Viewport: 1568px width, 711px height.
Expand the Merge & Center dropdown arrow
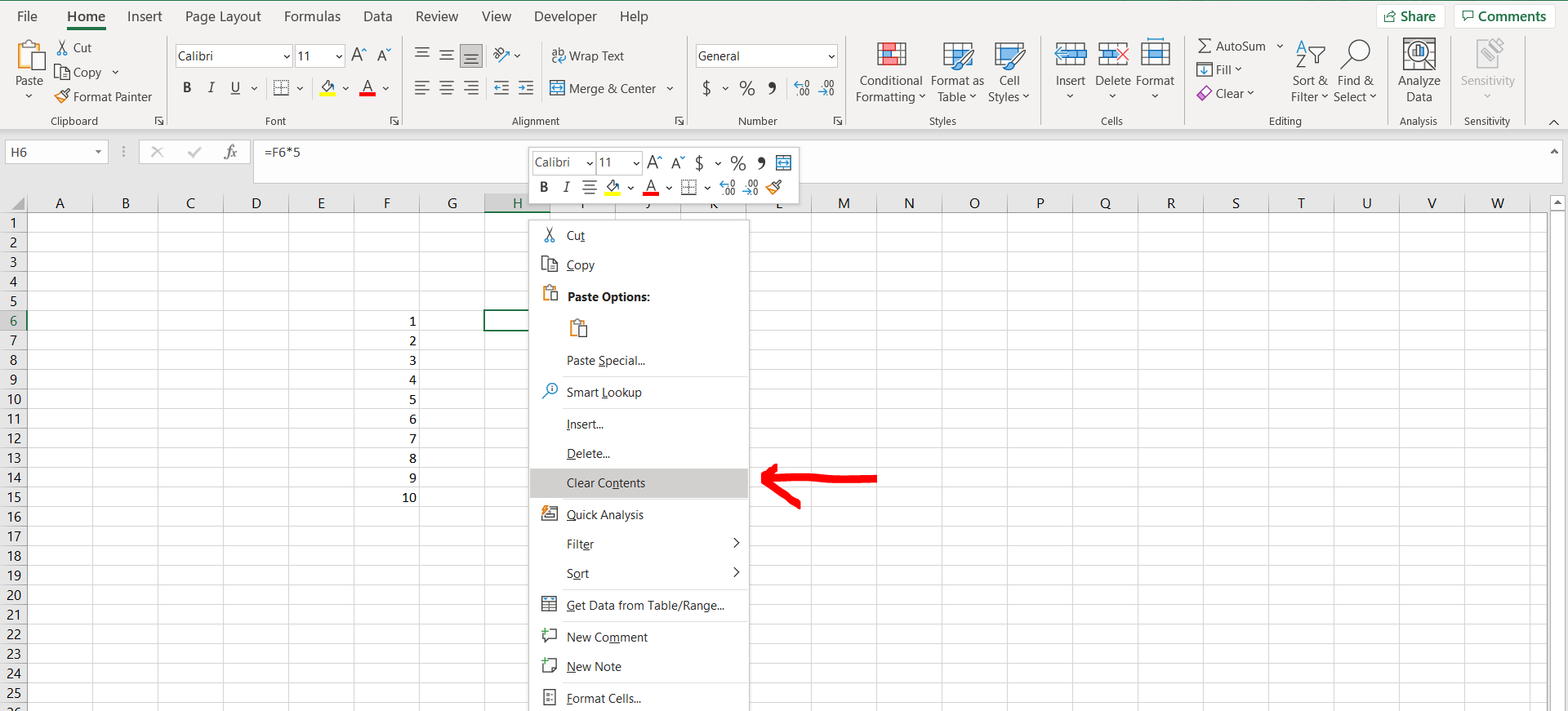pyautogui.click(x=670, y=88)
